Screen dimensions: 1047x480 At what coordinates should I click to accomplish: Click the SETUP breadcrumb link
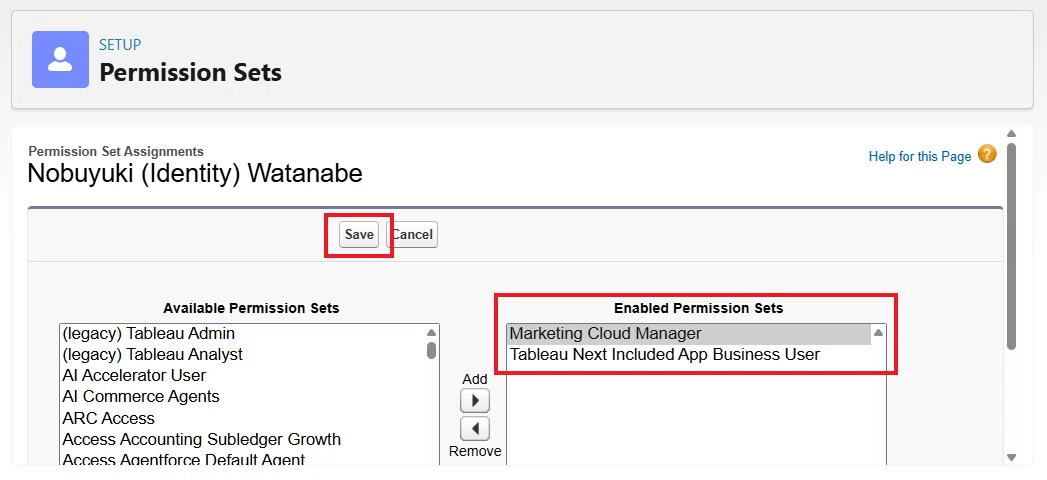point(120,45)
